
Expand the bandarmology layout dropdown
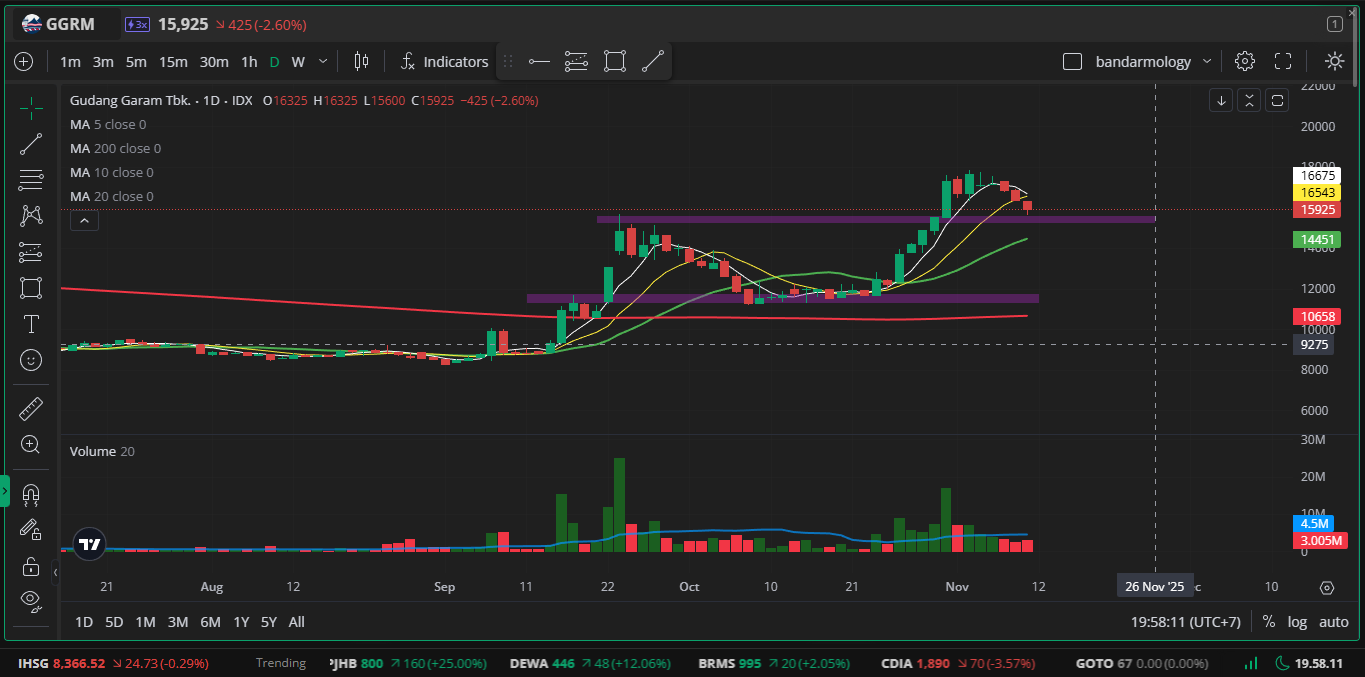(x=1207, y=61)
